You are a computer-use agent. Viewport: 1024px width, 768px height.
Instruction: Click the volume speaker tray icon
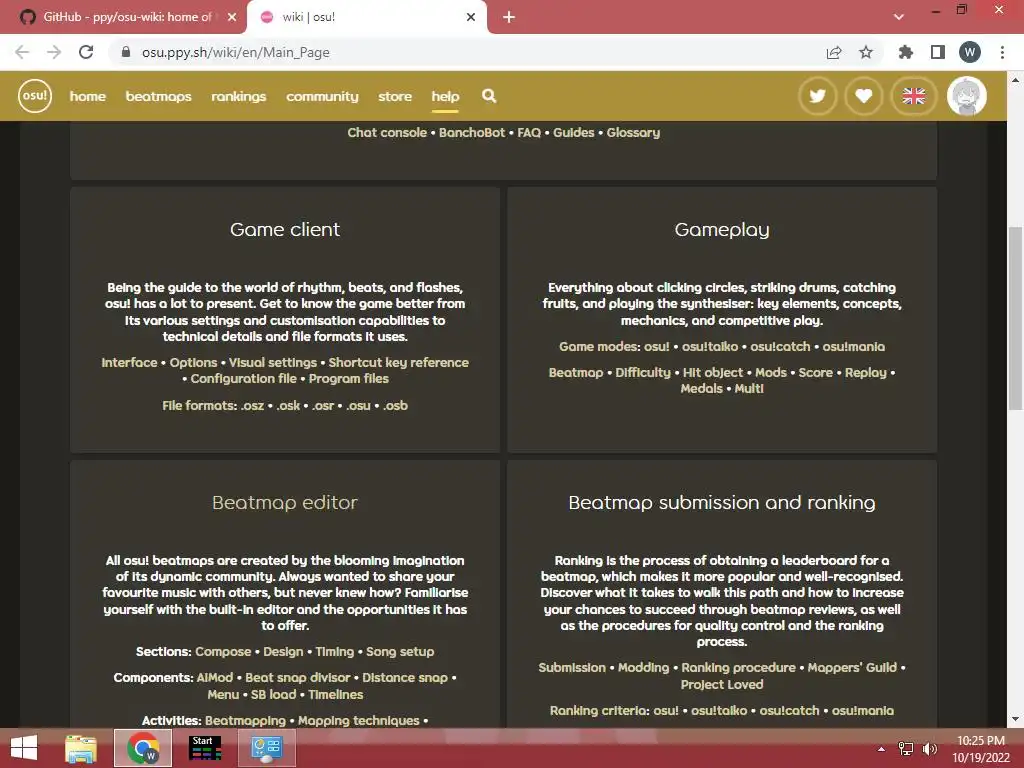929,749
